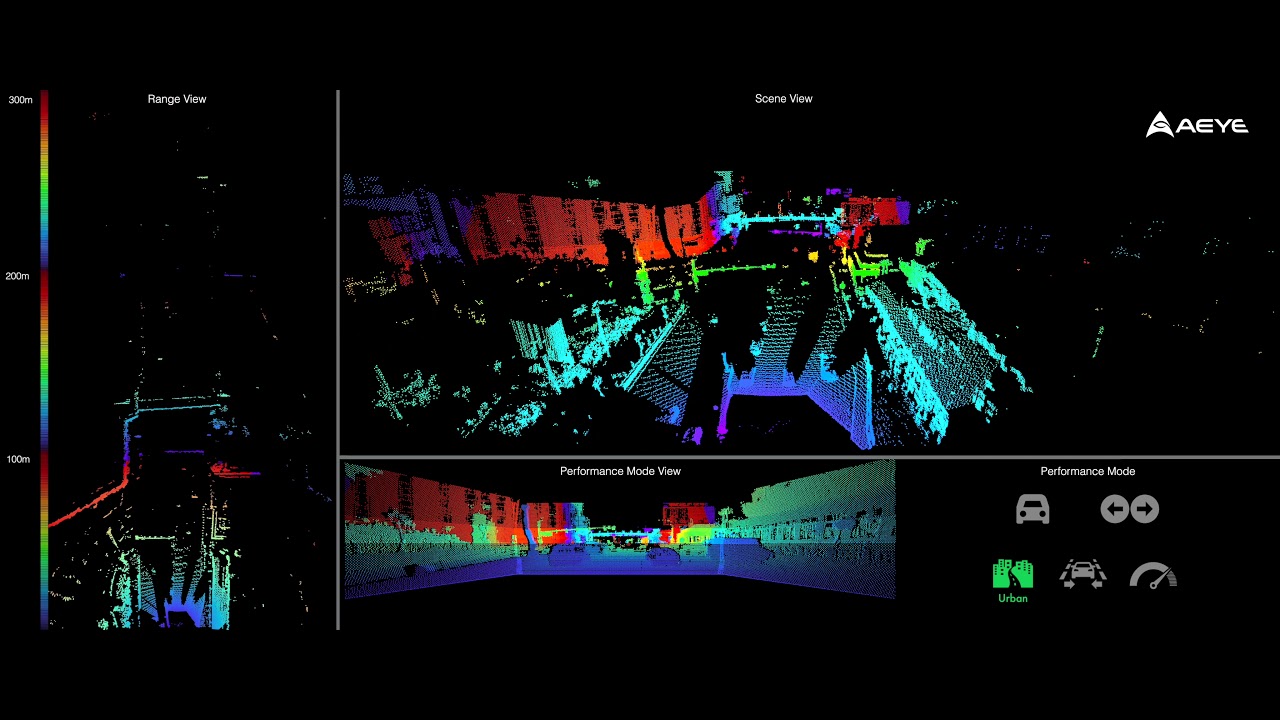This screenshot has height=720, width=1280.
Task: Click the 100m range scale label
Action: [x=18, y=460]
